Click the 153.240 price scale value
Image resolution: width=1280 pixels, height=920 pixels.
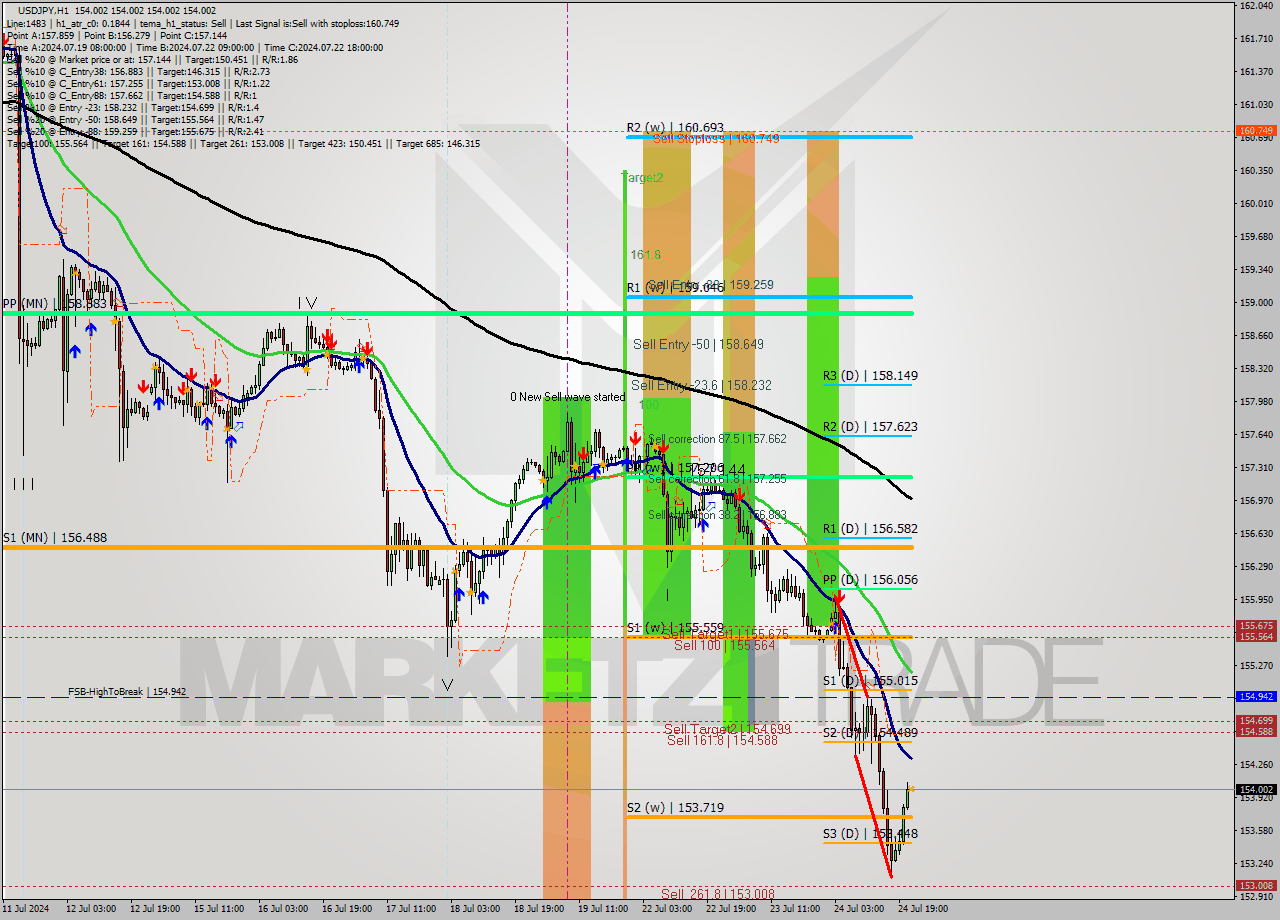(1255, 864)
